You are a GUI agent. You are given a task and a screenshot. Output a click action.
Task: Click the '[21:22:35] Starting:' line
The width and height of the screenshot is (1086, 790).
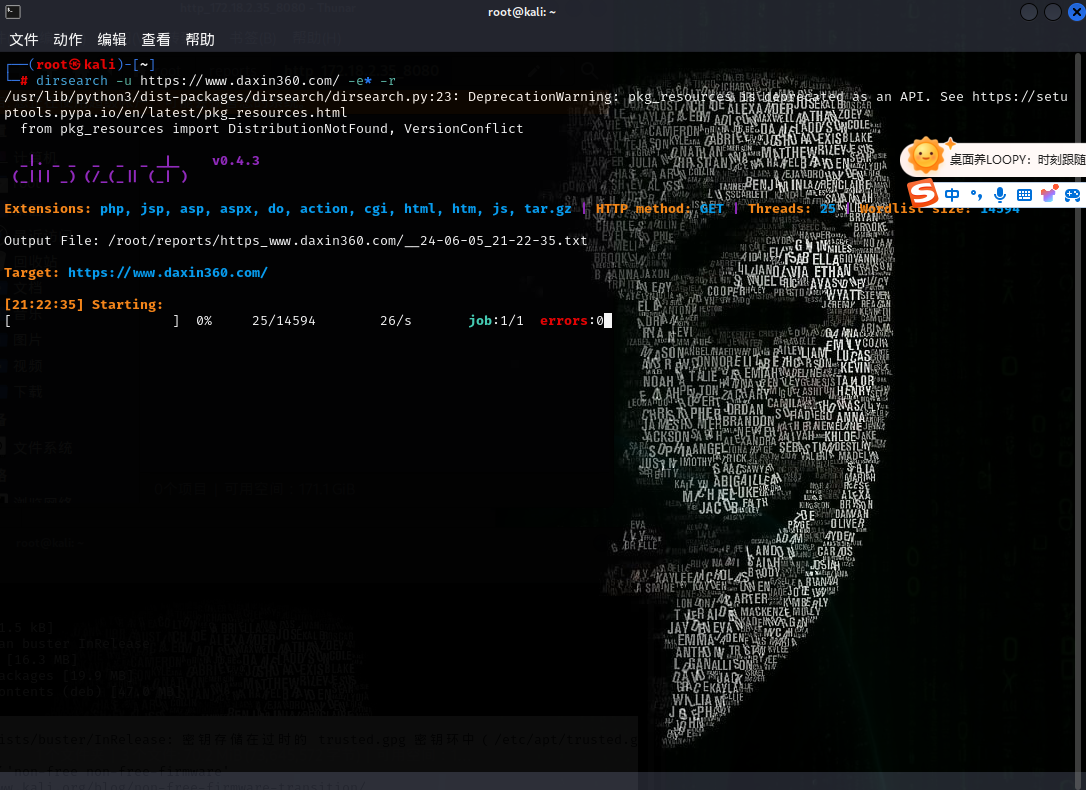point(84,305)
